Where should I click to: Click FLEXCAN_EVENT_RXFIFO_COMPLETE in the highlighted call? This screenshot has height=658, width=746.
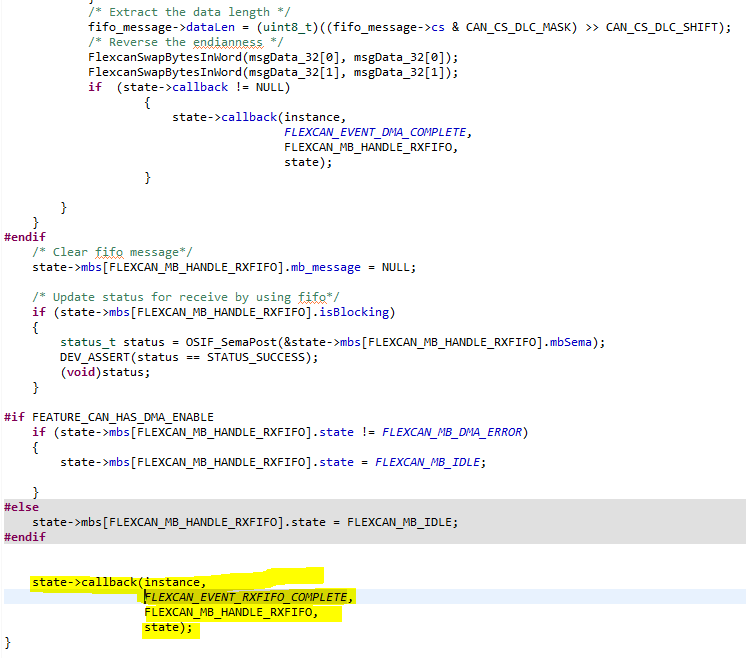(x=245, y=597)
